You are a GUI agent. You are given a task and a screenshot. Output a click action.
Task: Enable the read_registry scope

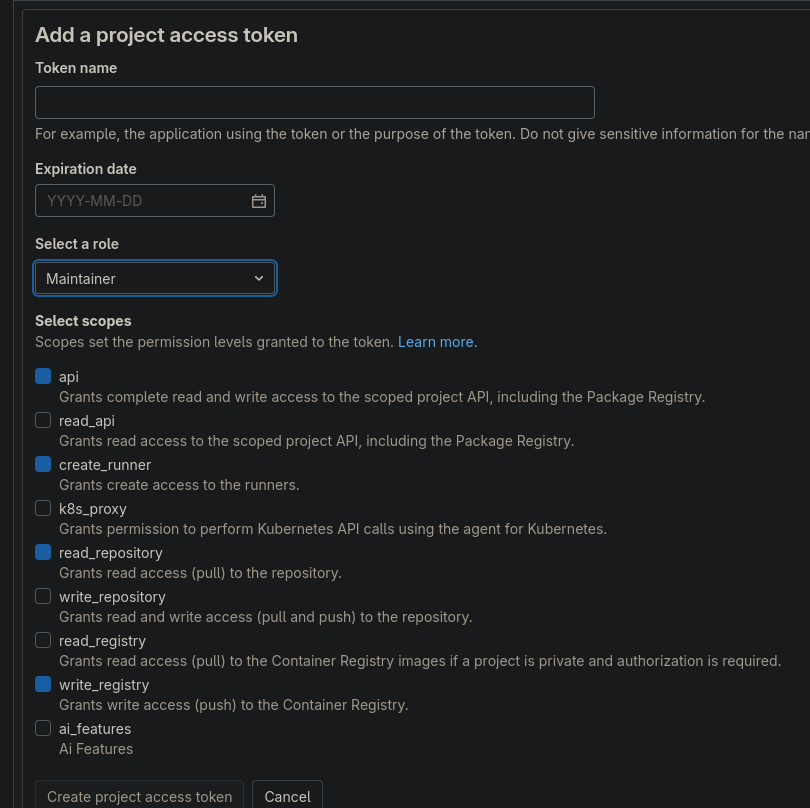tap(43, 640)
